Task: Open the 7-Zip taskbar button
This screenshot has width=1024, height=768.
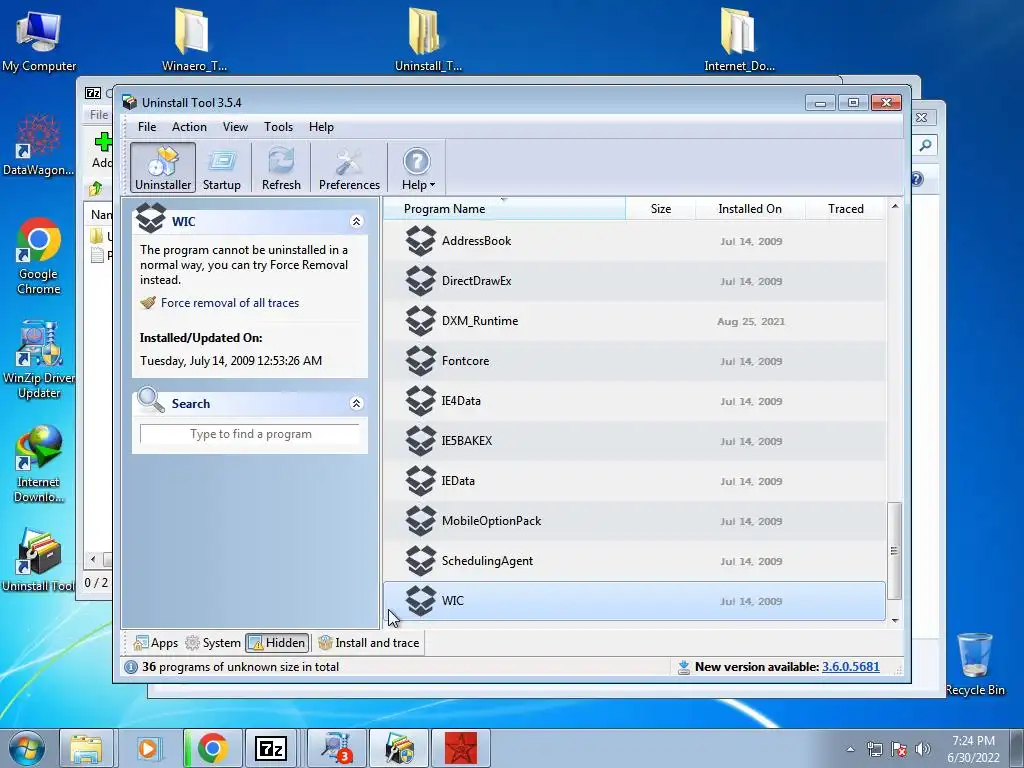Action: (x=272, y=748)
